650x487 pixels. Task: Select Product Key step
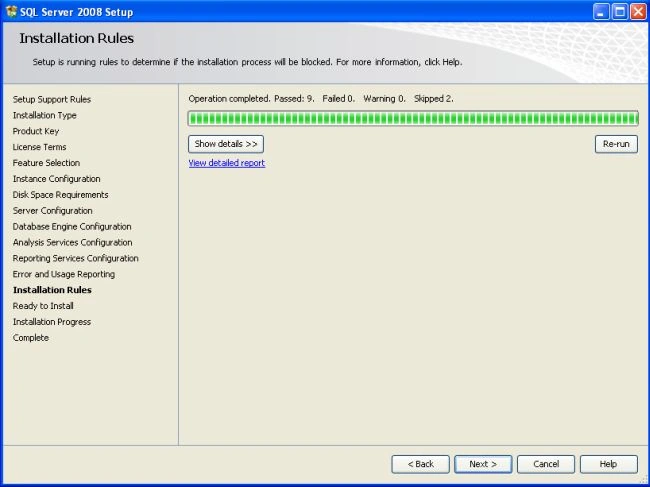point(36,131)
